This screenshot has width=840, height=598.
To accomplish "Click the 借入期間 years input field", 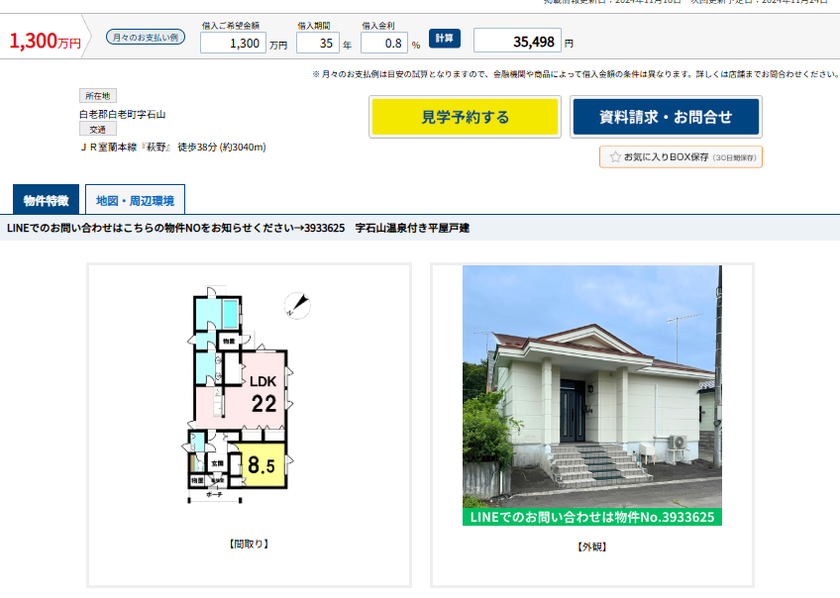I will tap(316, 43).
